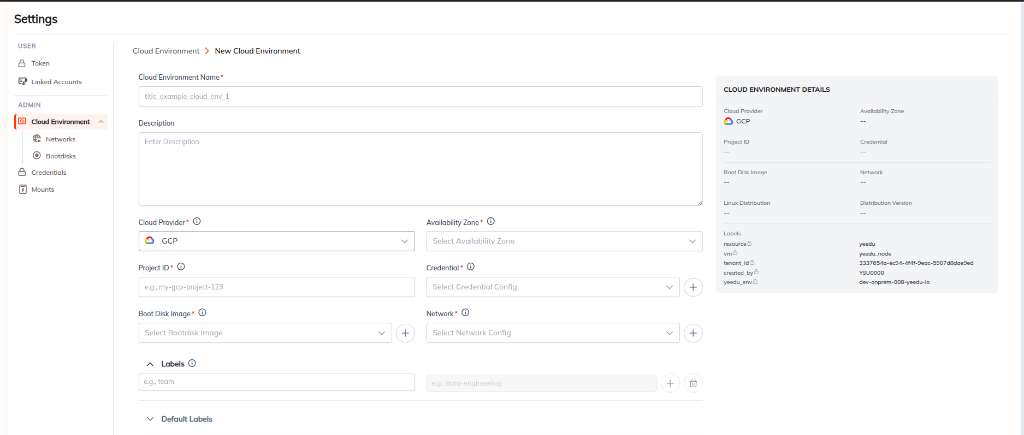
Task: Add label row with plus button
Action: click(671, 383)
